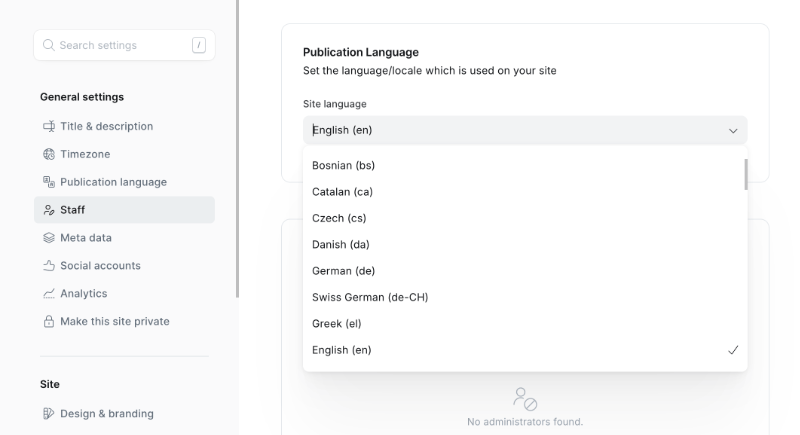The height and width of the screenshot is (435, 800).
Task: Click the Meta data layers icon
Action: click(x=49, y=238)
